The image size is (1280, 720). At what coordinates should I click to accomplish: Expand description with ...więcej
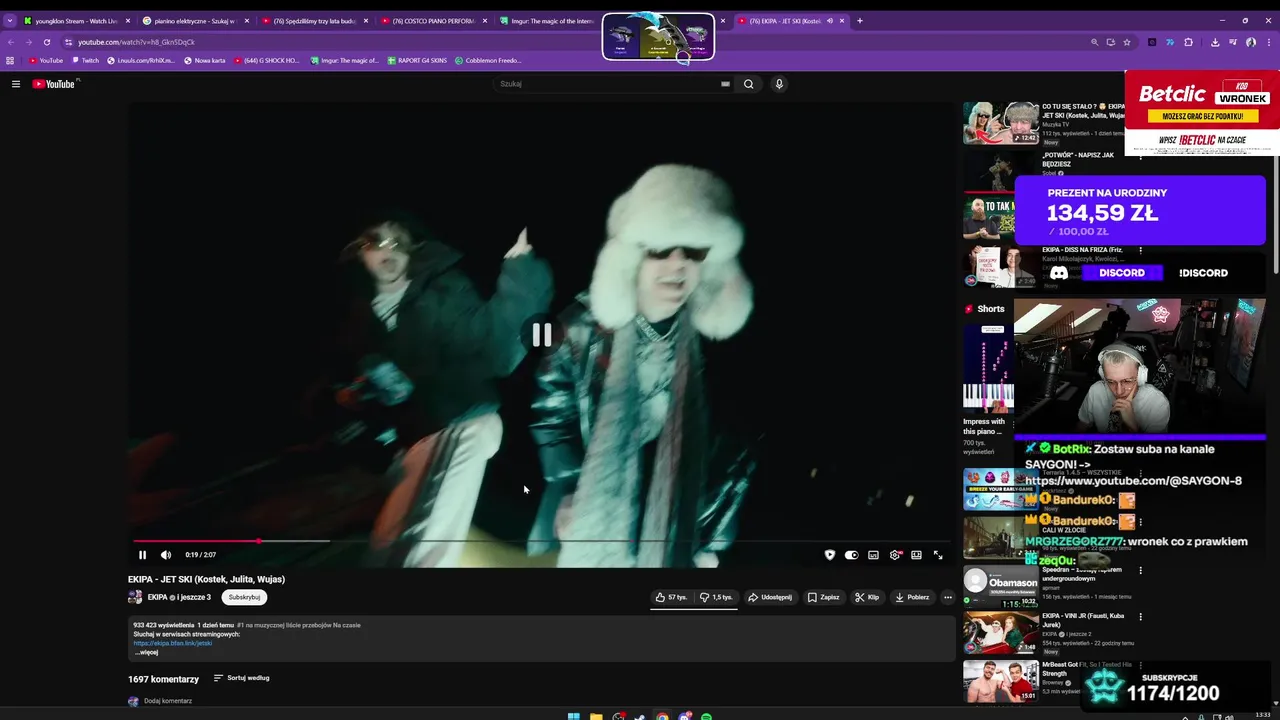click(x=146, y=652)
